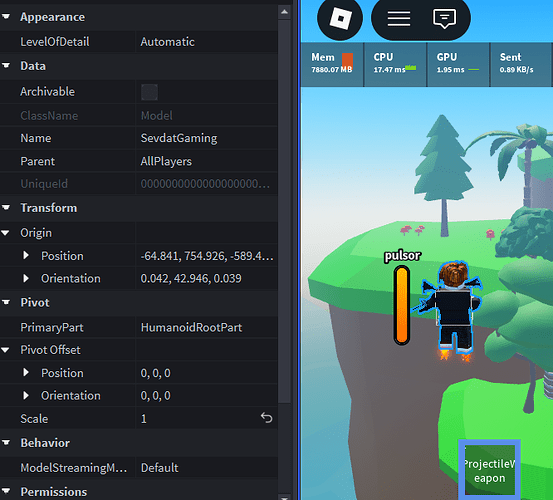
Task: Collapse the Pivot section
Action: coord(6,302)
